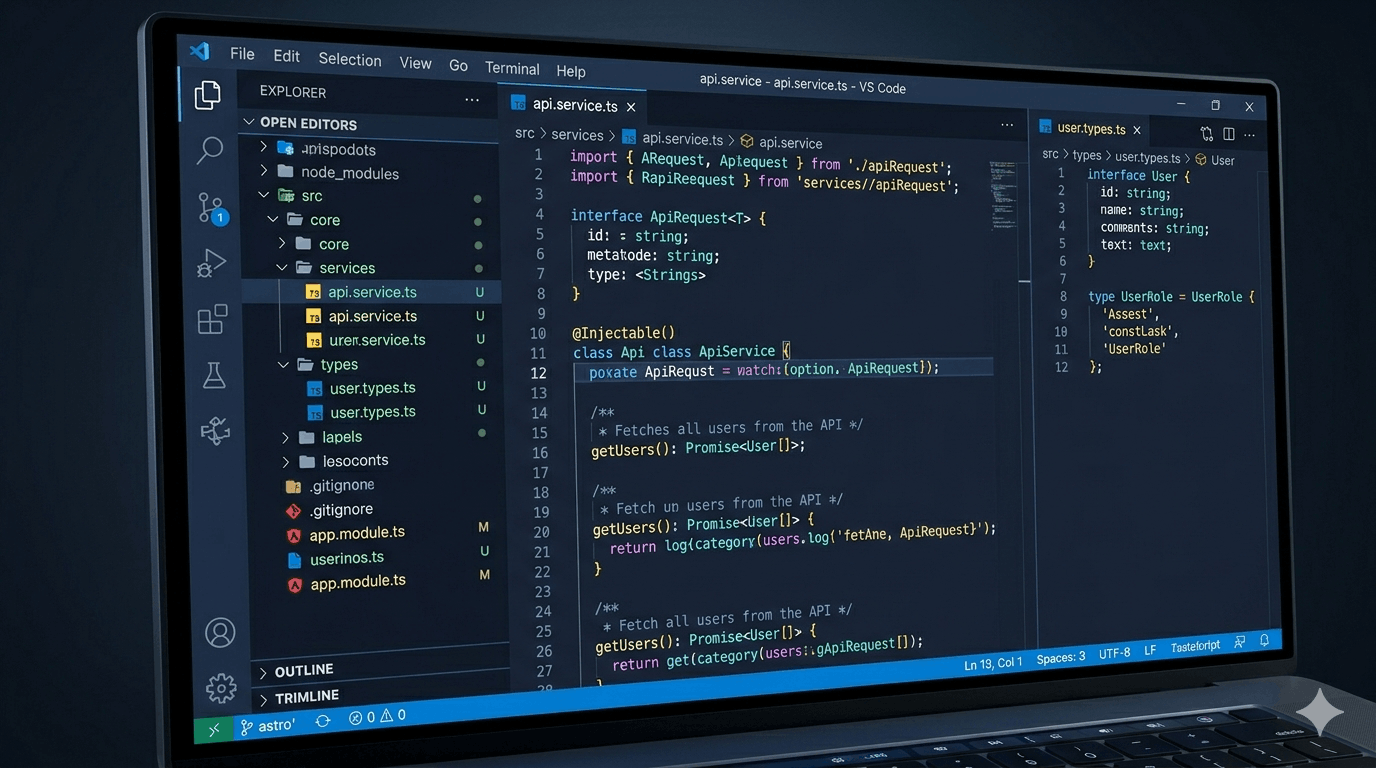Open the Terminal menu
Screen dimensions: 1376x768
coord(512,68)
